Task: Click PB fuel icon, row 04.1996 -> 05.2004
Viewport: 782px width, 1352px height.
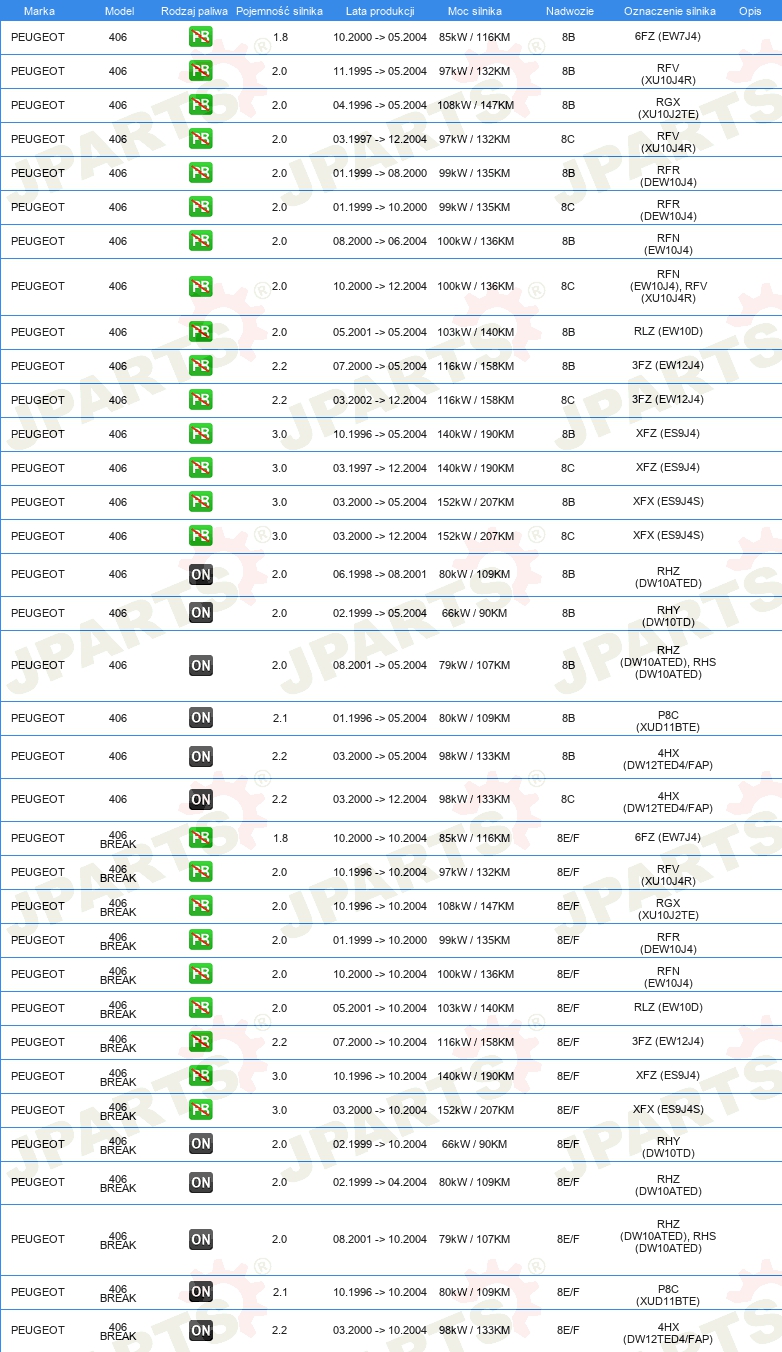Action: (201, 105)
